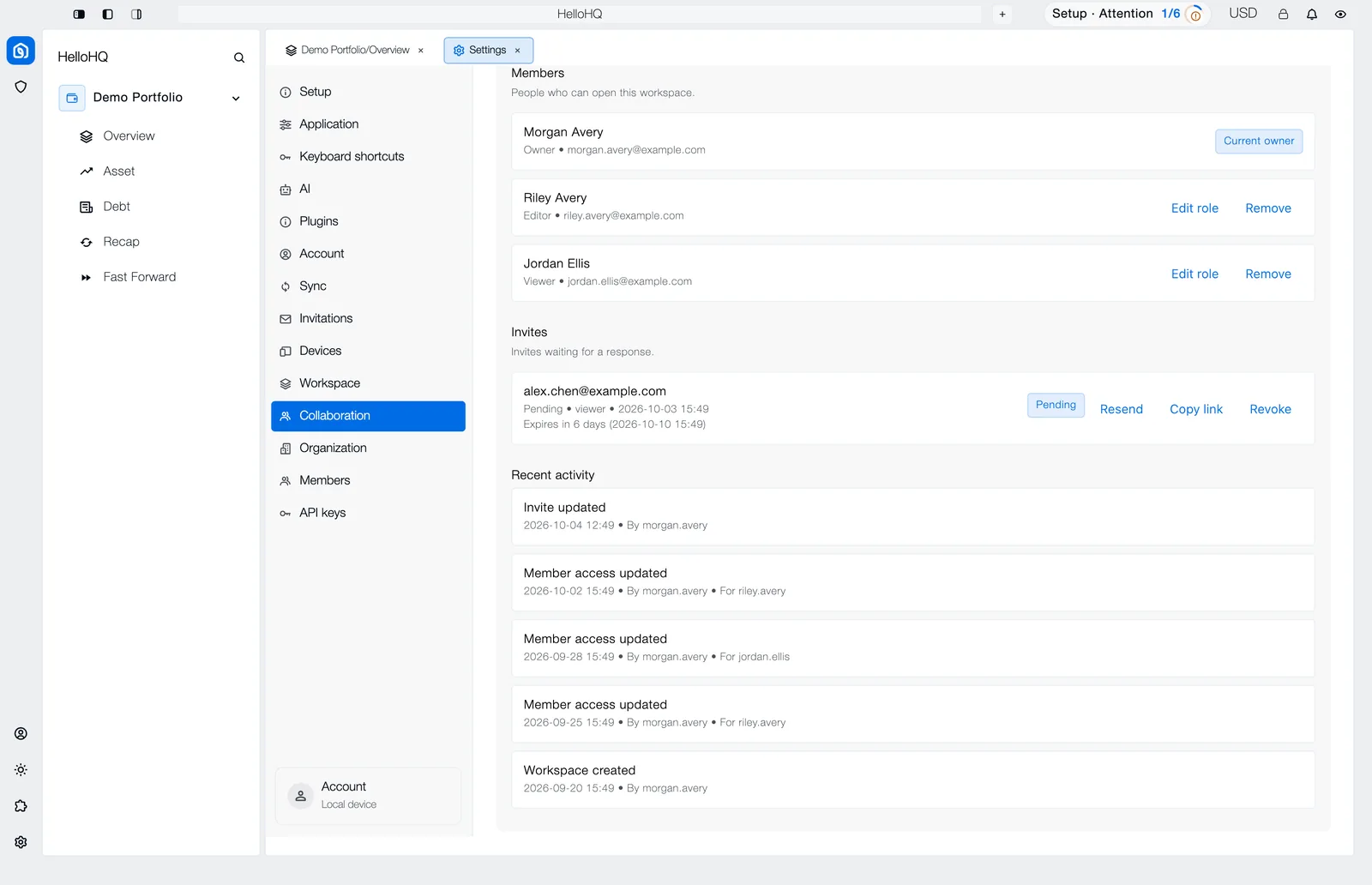Image resolution: width=1372 pixels, height=885 pixels.
Task: Toggle the eye visibility icon in the top bar
Action: click(1340, 14)
